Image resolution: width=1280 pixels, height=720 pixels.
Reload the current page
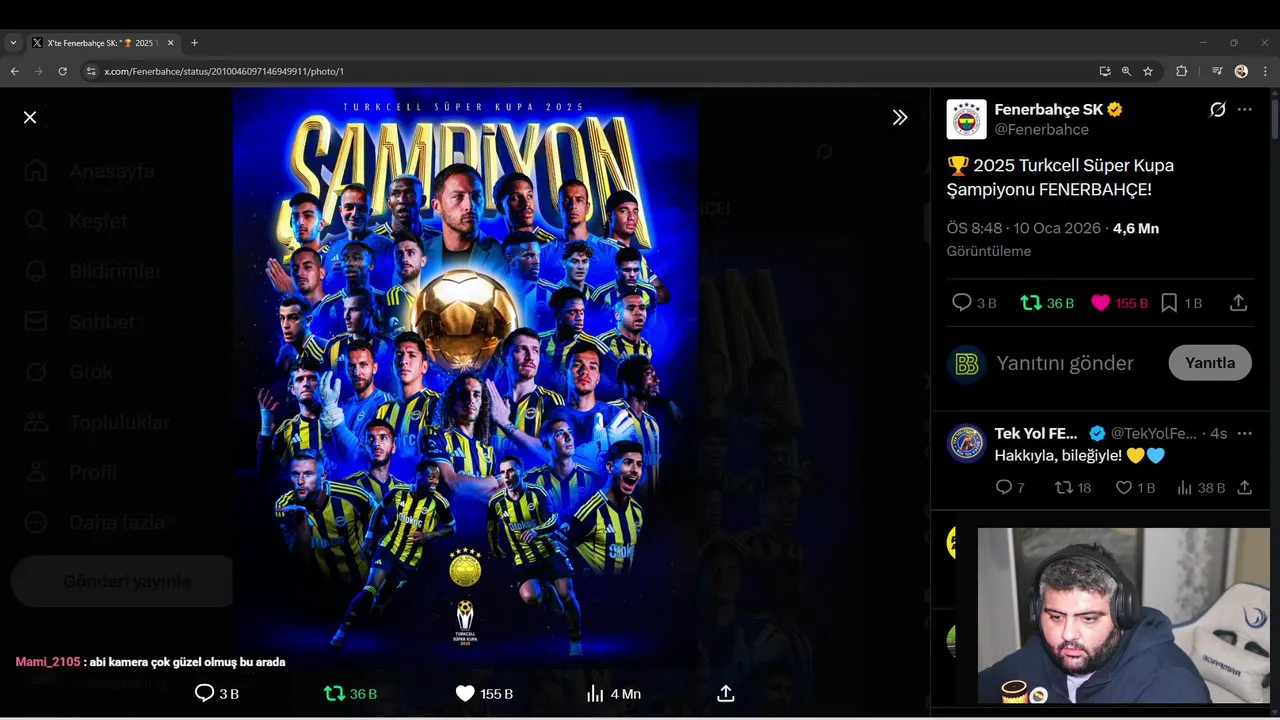click(x=62, y=71)
